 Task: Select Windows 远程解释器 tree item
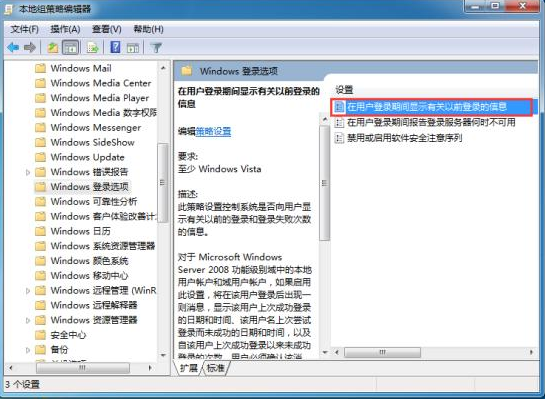94,305
